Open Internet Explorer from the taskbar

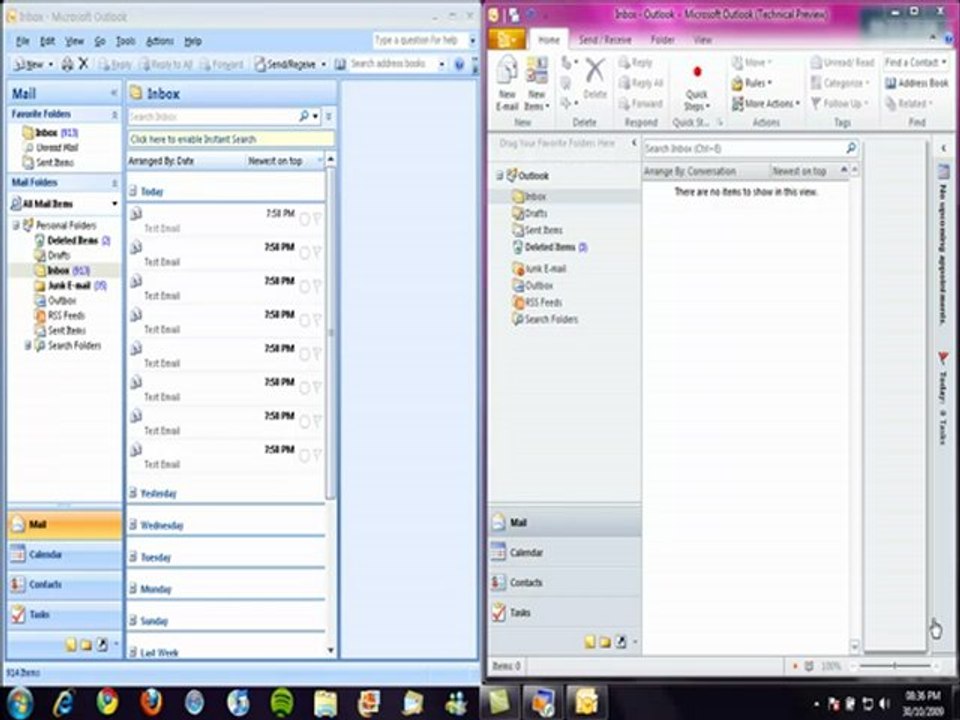[x=64, y=702]
